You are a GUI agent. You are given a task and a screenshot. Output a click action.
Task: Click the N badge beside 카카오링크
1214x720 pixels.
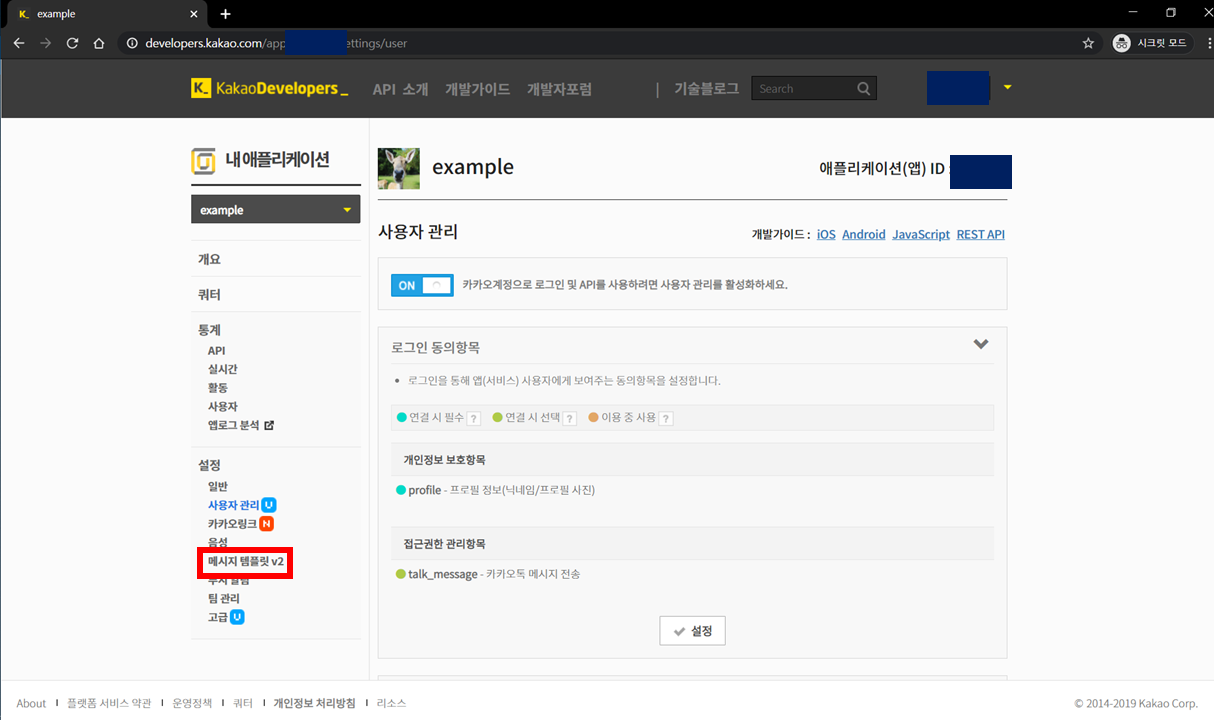267,523
